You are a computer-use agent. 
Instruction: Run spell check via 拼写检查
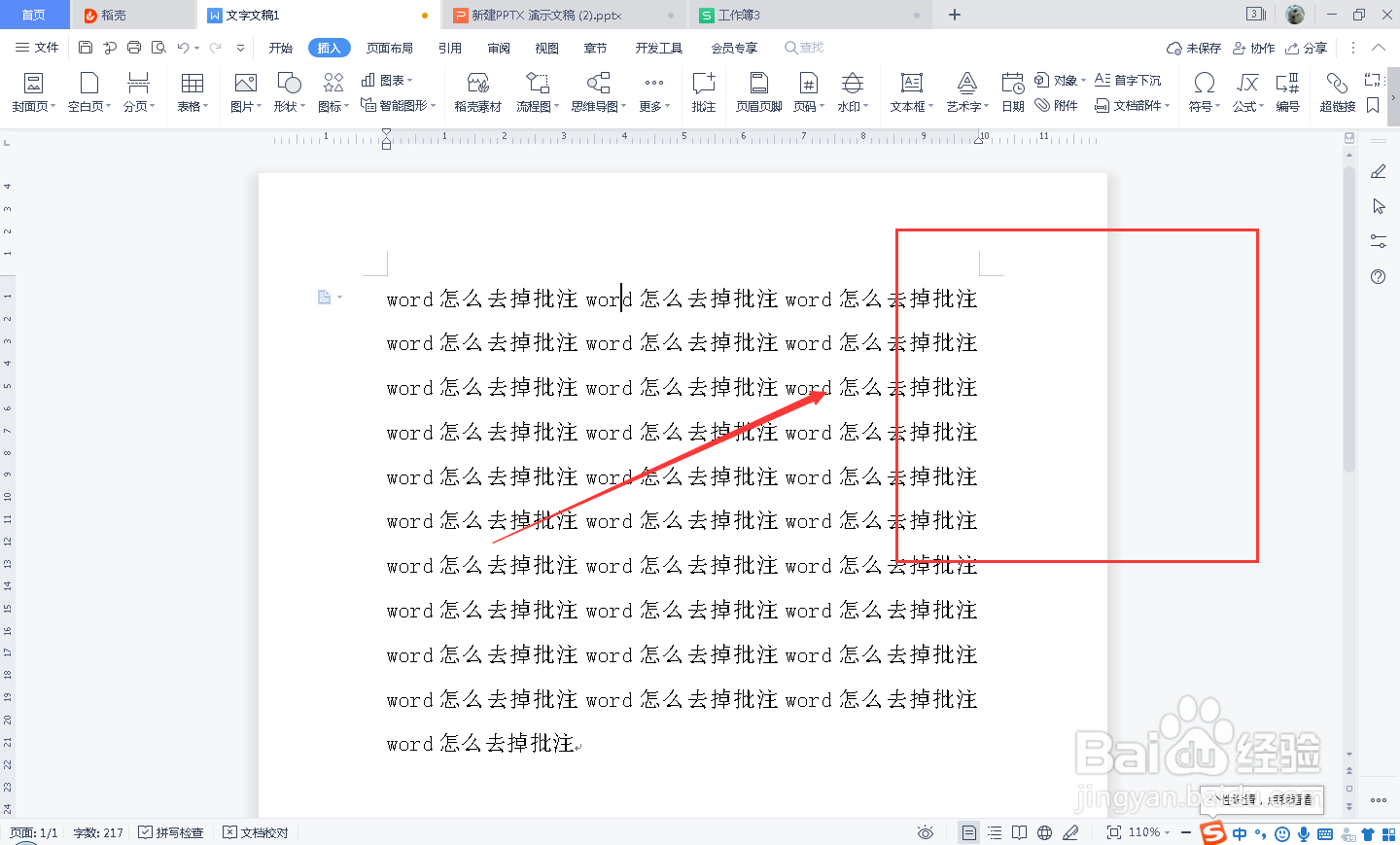(171, 832)
